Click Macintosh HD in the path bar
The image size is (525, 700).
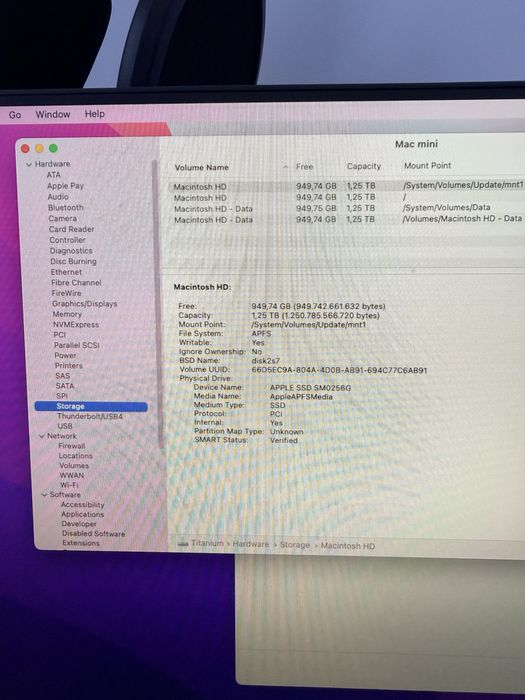[348, 546]
